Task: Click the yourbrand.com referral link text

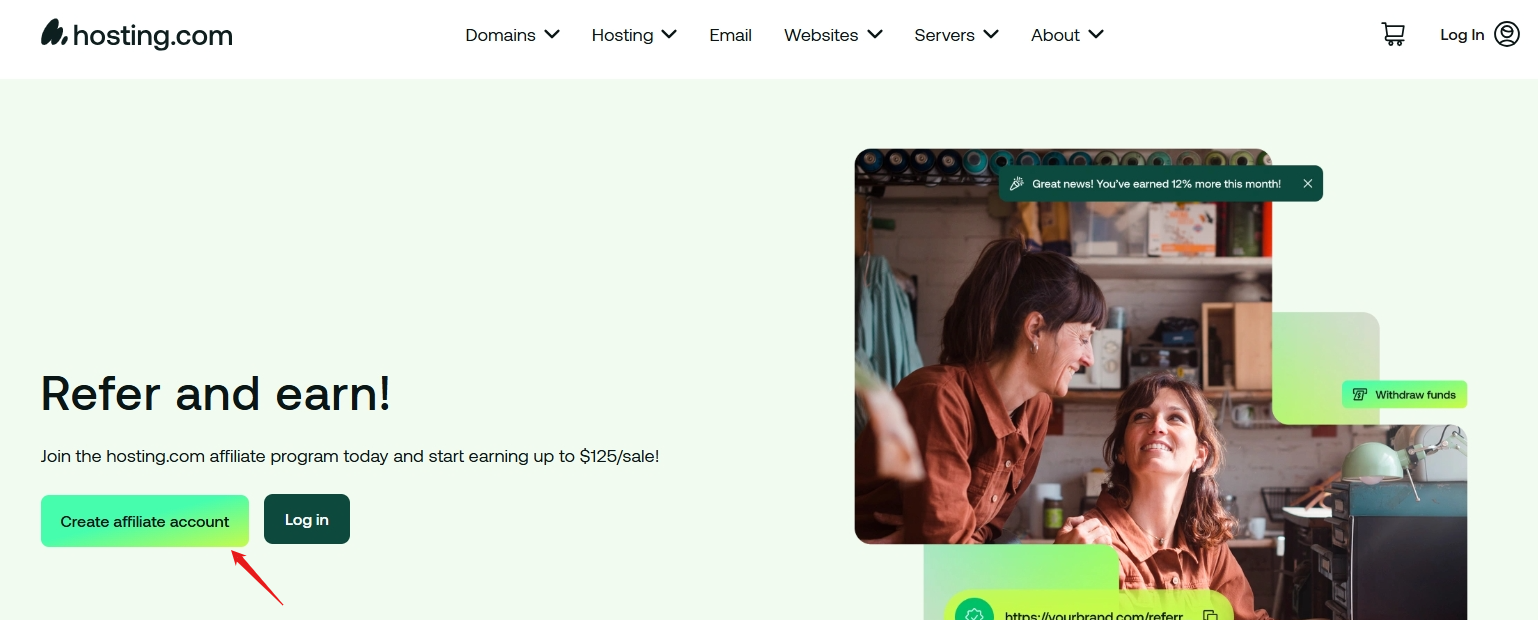Action: [1094, 616]
